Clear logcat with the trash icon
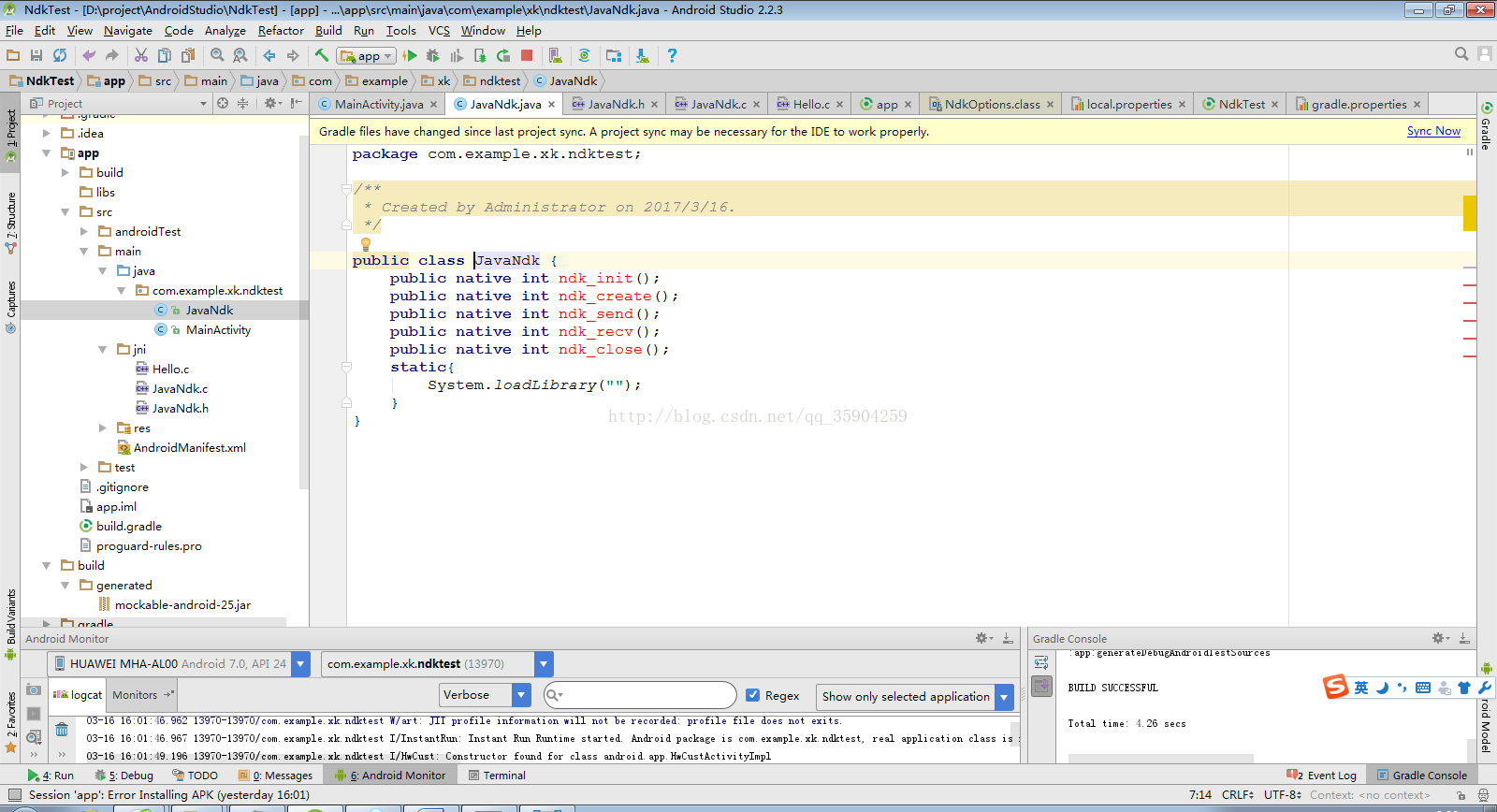 62,729
